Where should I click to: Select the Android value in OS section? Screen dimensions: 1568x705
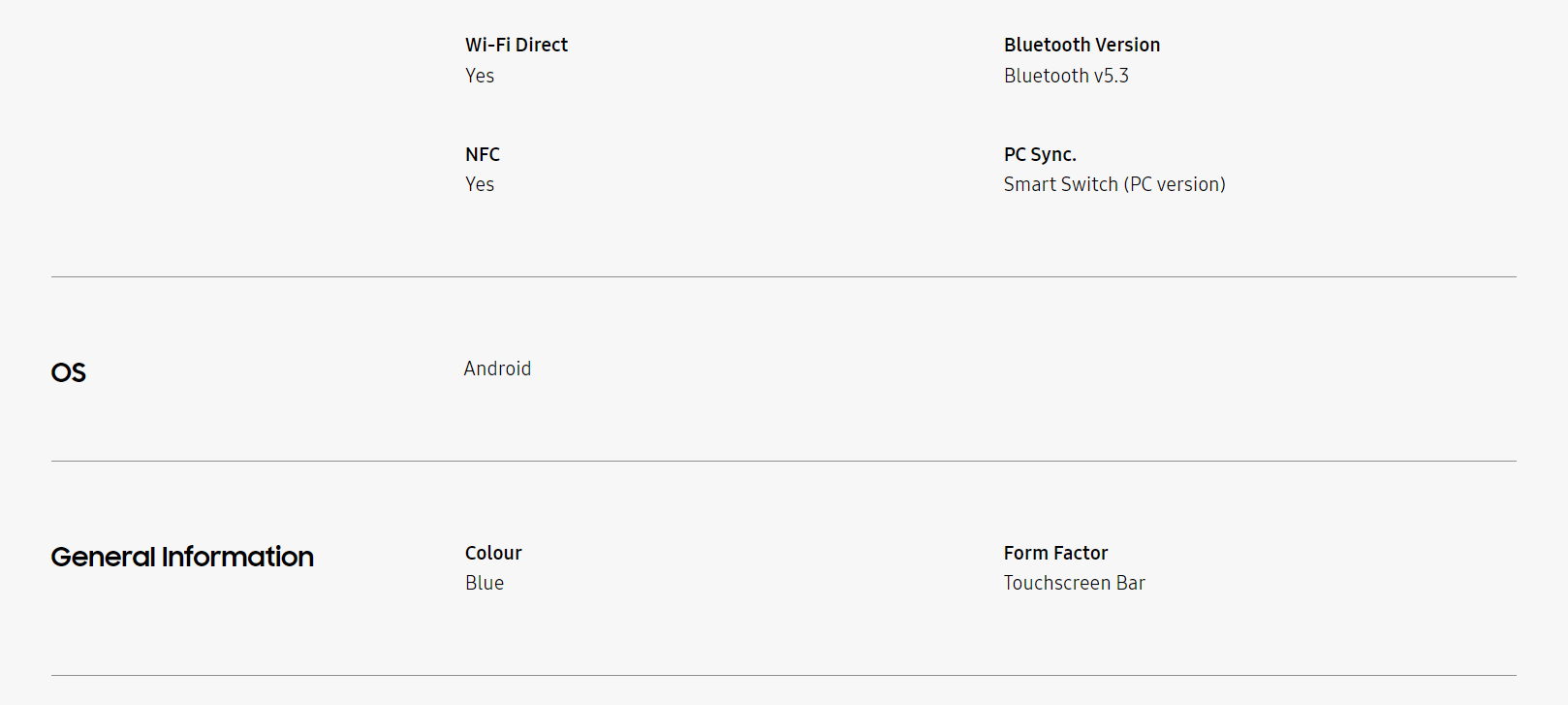(497, 369)
